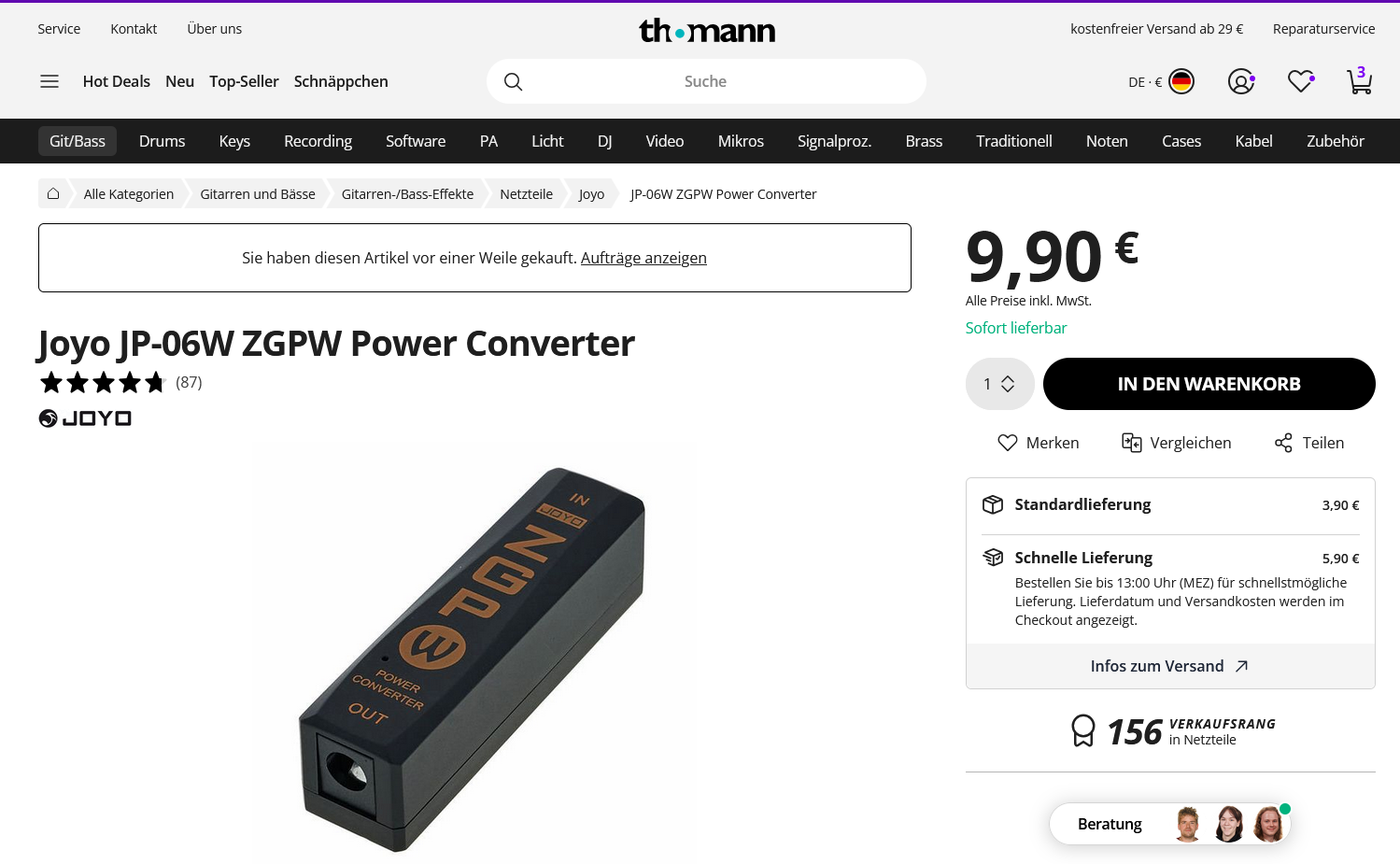Click the Joyo brand logo

[x=85, y=418]
